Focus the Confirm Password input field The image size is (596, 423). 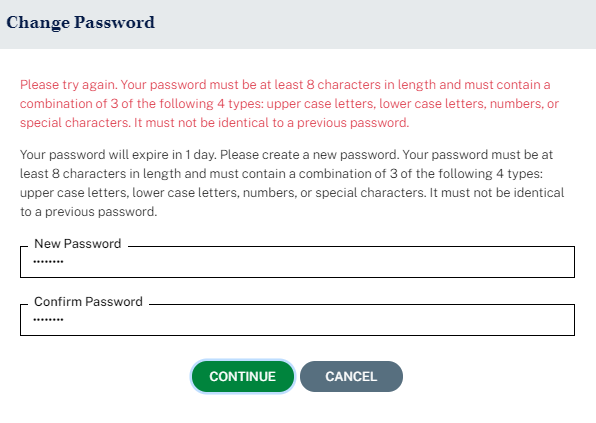click(297, 320)
